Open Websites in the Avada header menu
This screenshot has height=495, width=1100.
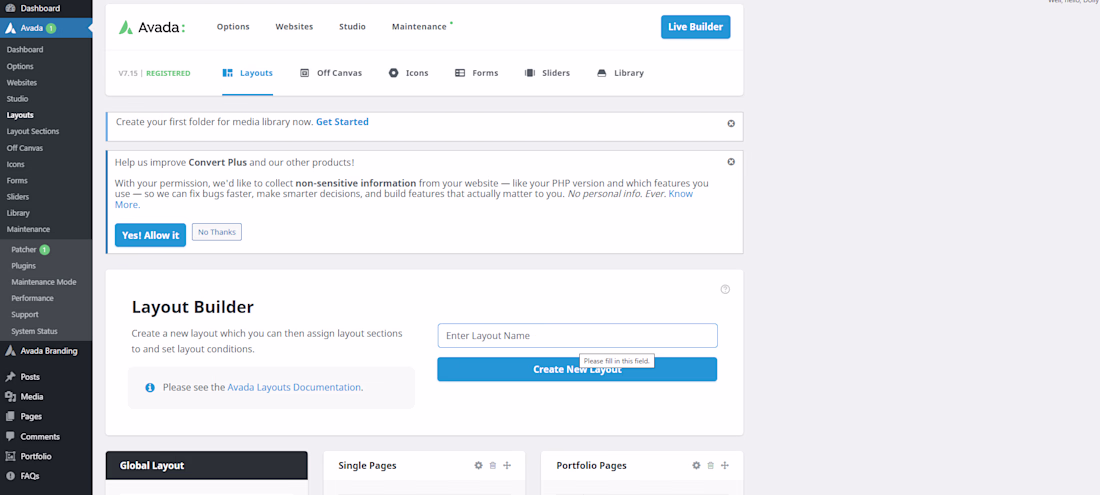point(294,27)
